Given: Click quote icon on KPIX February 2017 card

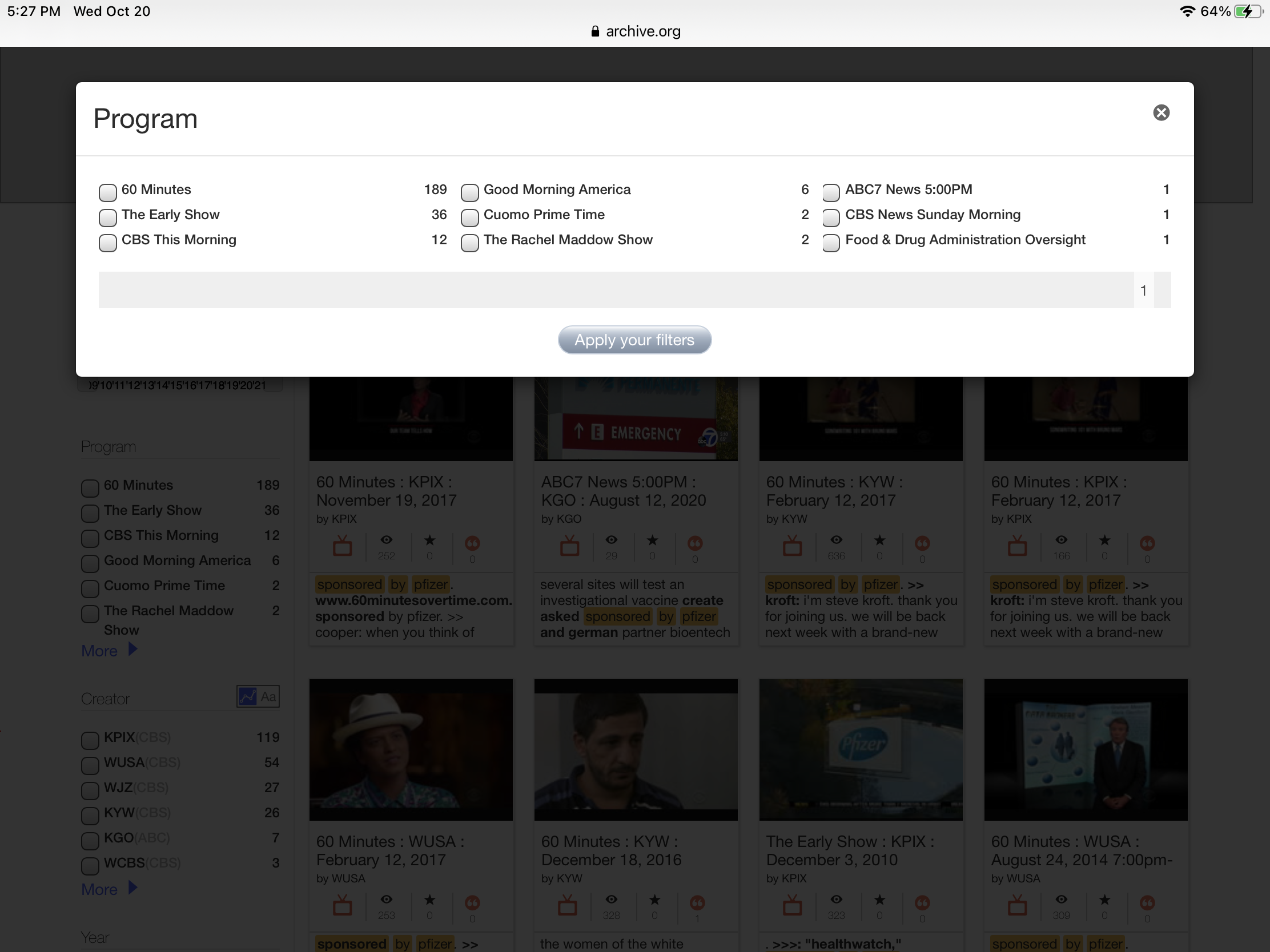Looking at the screenshot, I should 1147,543.
